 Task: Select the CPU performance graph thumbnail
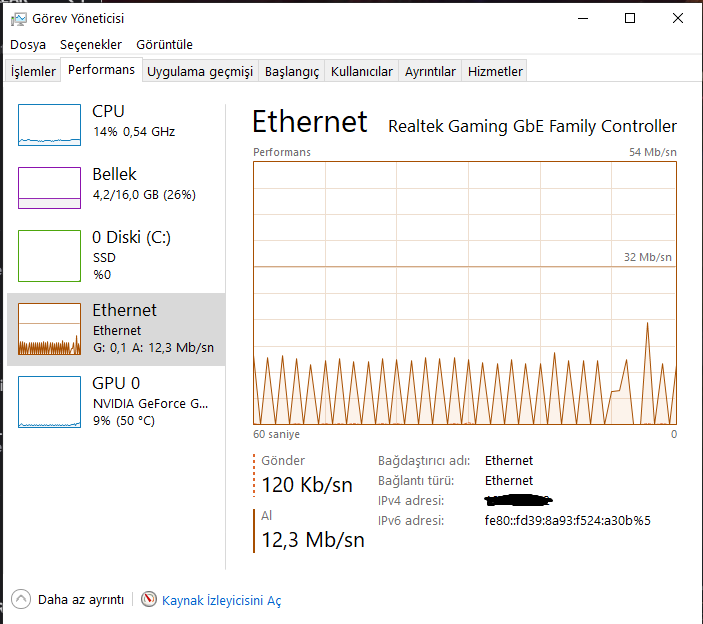coord(49,125)
